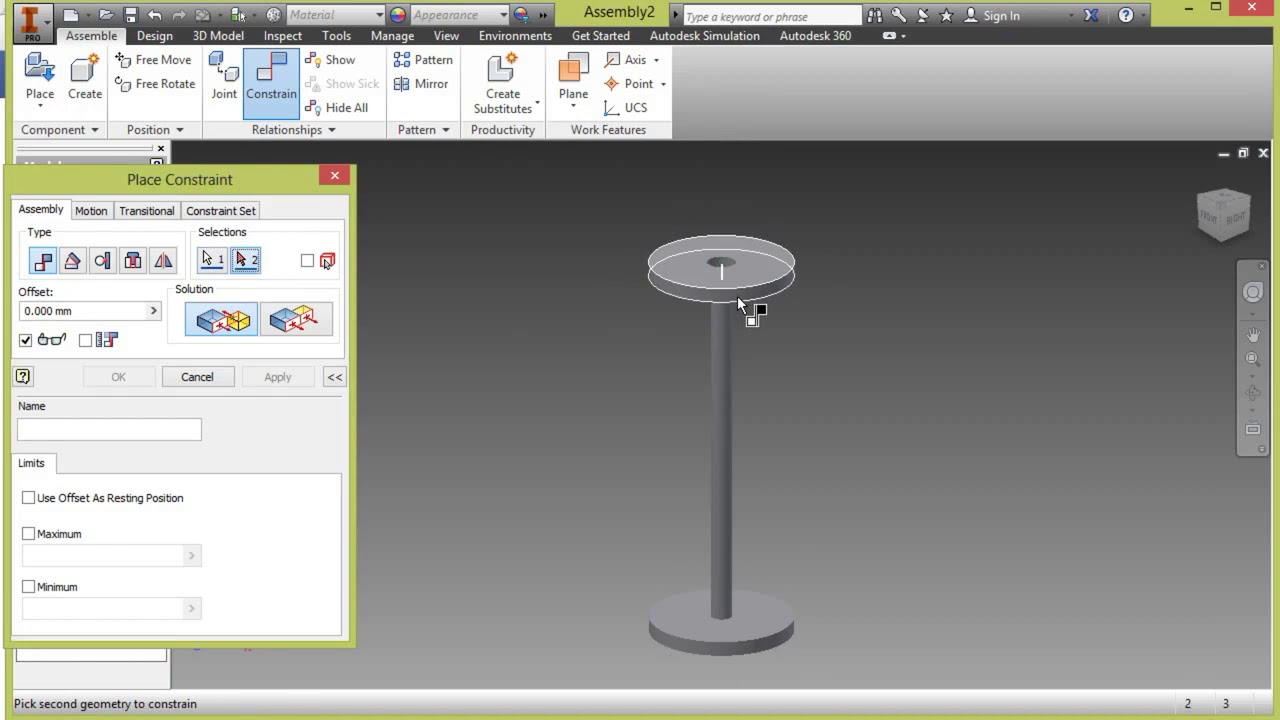Open the 3D Model ribbon tab
This screenshot has width=1280, height=720.
pos(218,36)
